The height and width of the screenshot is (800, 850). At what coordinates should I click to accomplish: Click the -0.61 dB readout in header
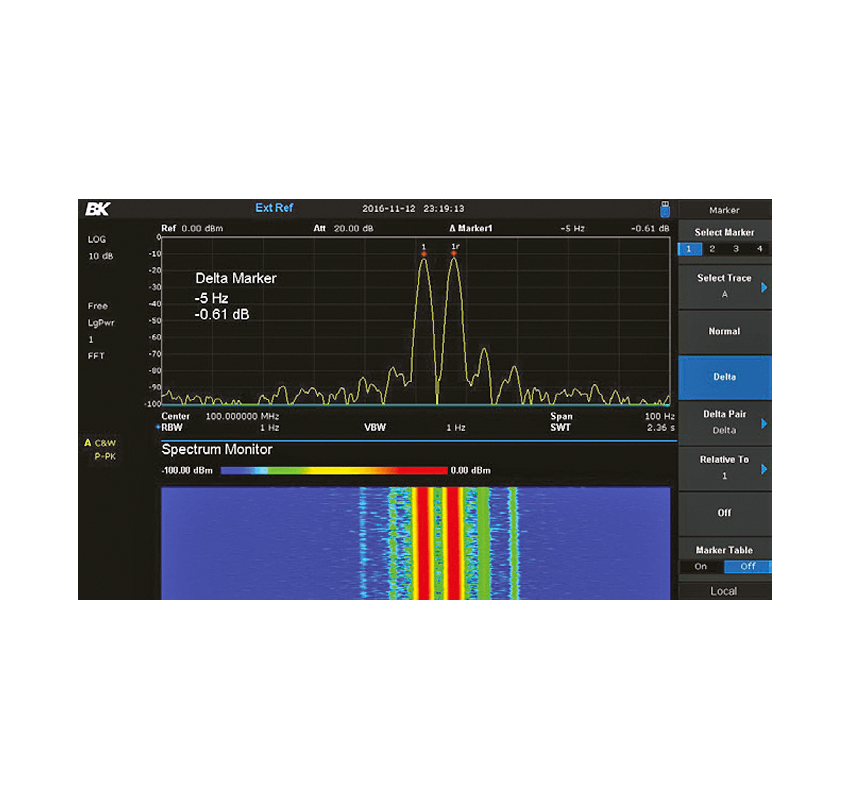pos(650,228)
